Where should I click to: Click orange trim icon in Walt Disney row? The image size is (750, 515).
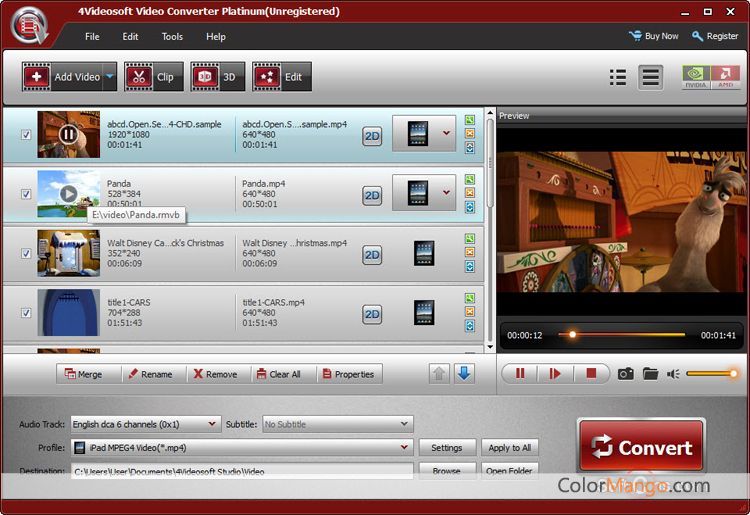pyautogui.click(x=470, y=252)
